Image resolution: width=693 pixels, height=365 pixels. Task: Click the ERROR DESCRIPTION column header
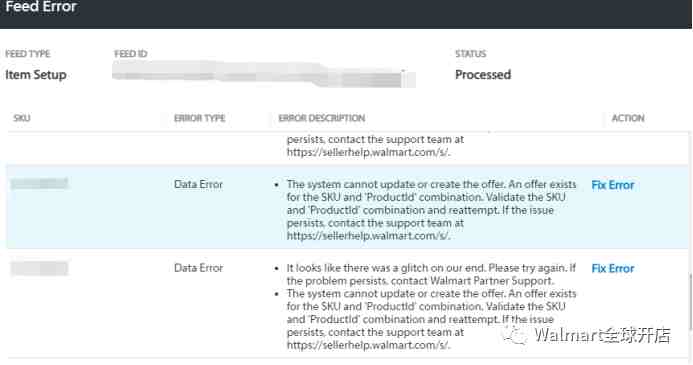(x=322, y=118)
